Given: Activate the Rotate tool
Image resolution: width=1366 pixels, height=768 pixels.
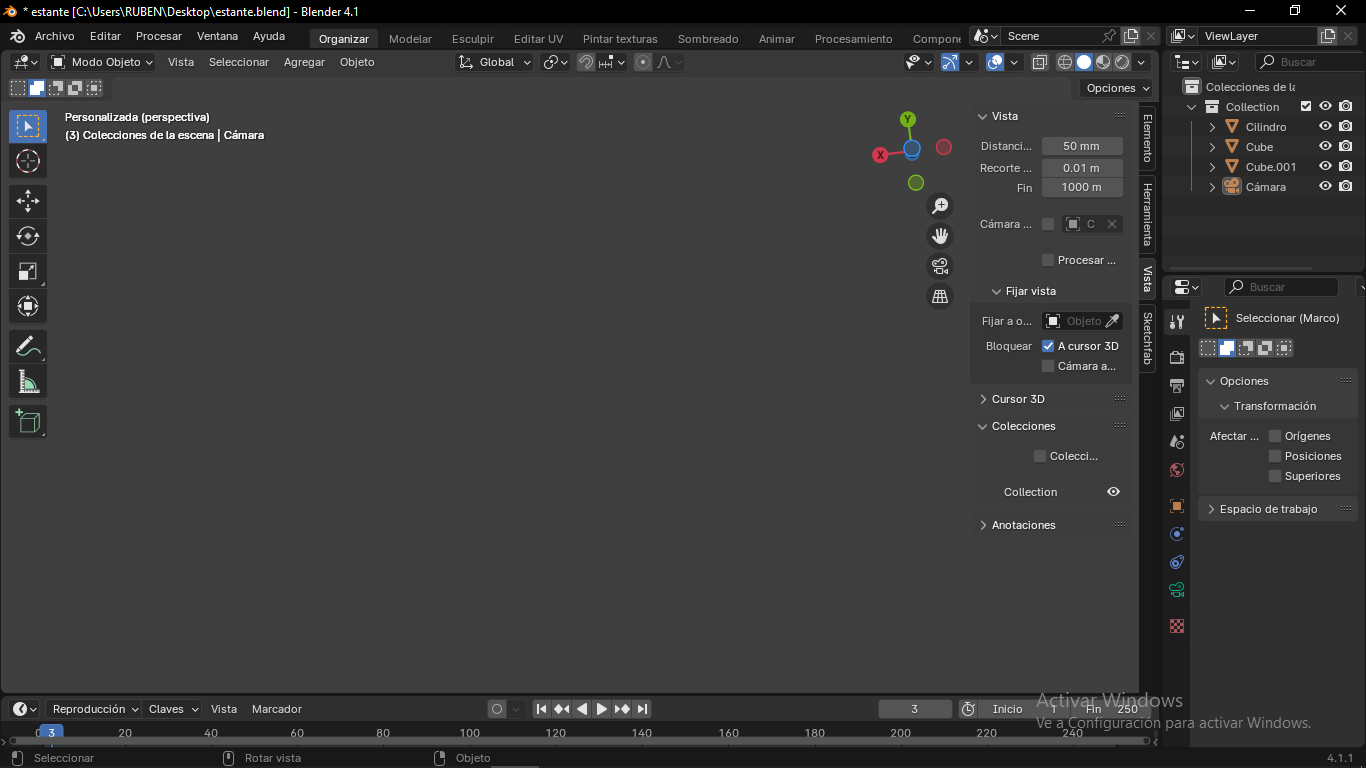Looking at the screenshot, I should click(28, 236).
